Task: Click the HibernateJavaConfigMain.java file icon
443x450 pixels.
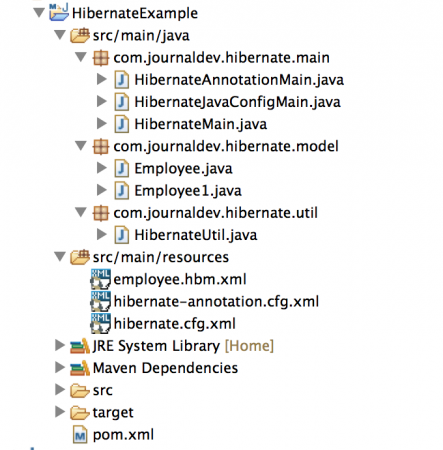Action: pyautogui.click(x=122, y=102)
